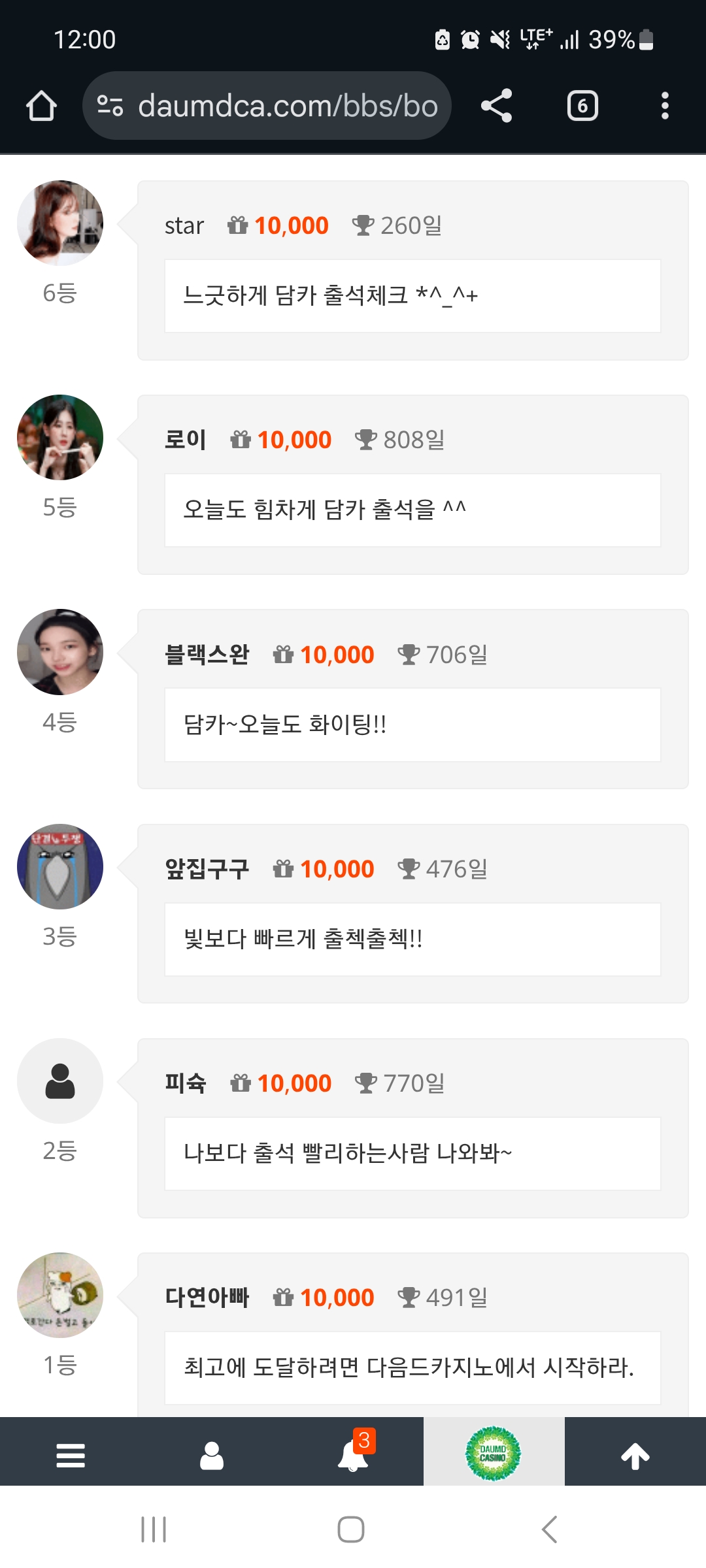The image size is (706, 1568).
Task: Tap the Android back navigation button
Action: 550,1529
